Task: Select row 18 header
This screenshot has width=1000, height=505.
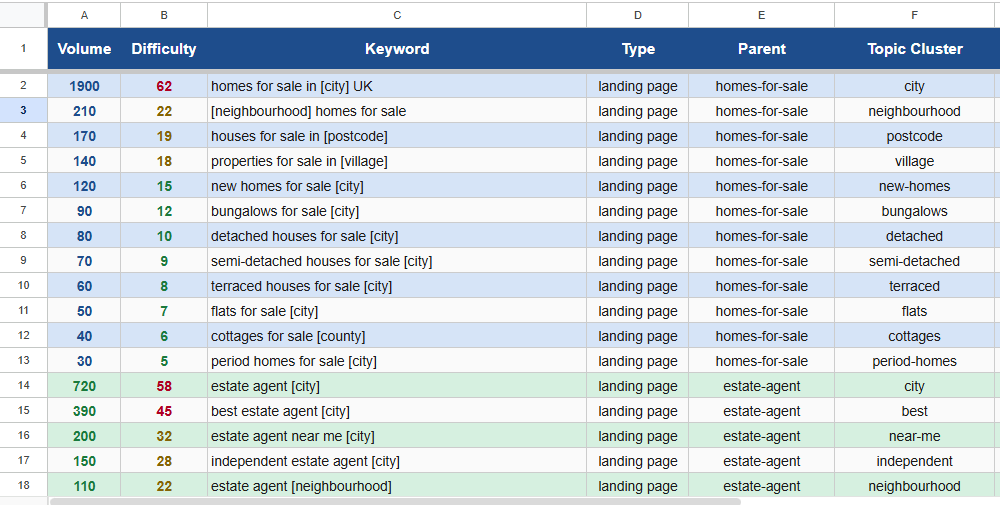Action: tap(23, 485)
